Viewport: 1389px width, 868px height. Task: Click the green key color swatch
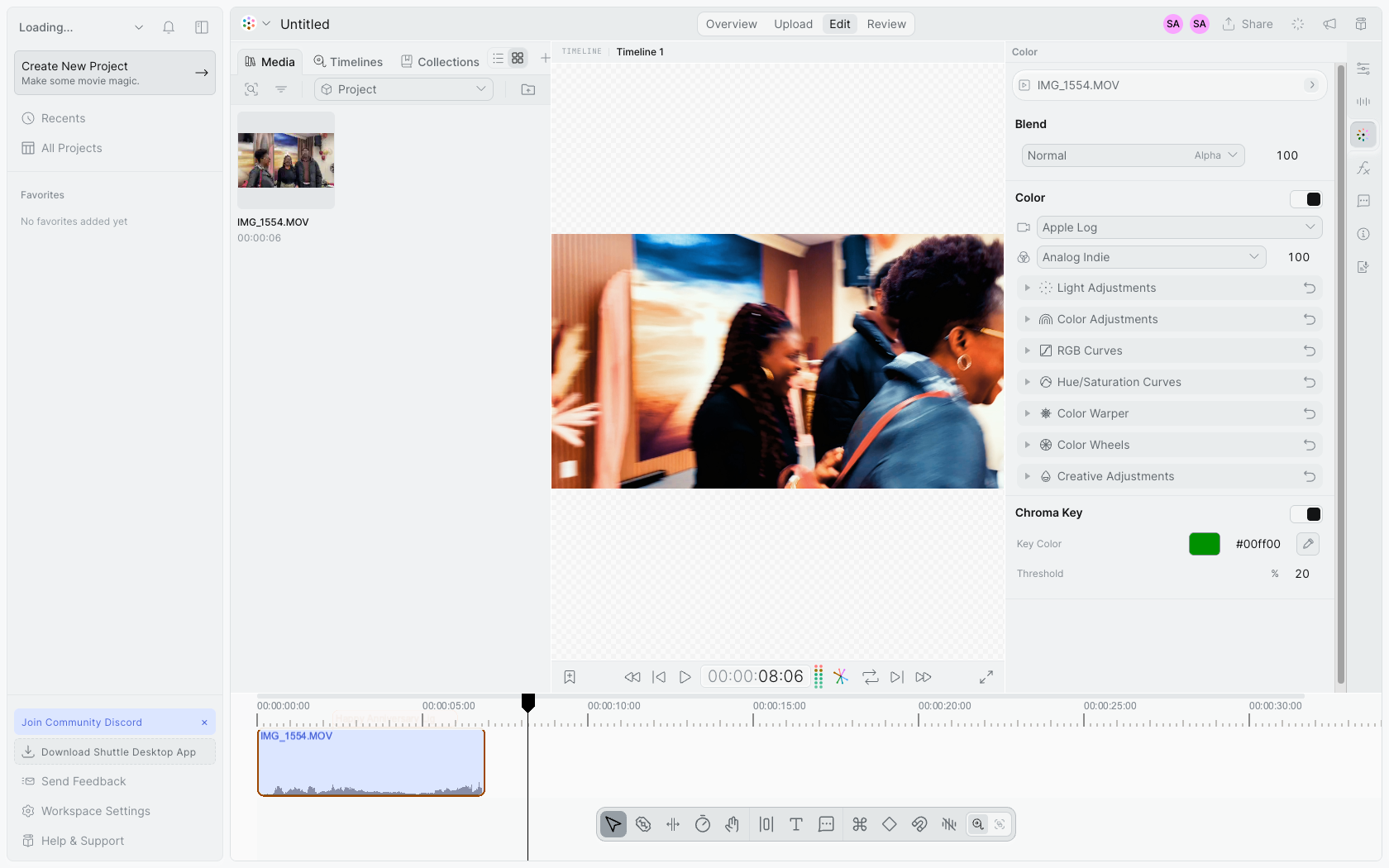[1205, 544]
